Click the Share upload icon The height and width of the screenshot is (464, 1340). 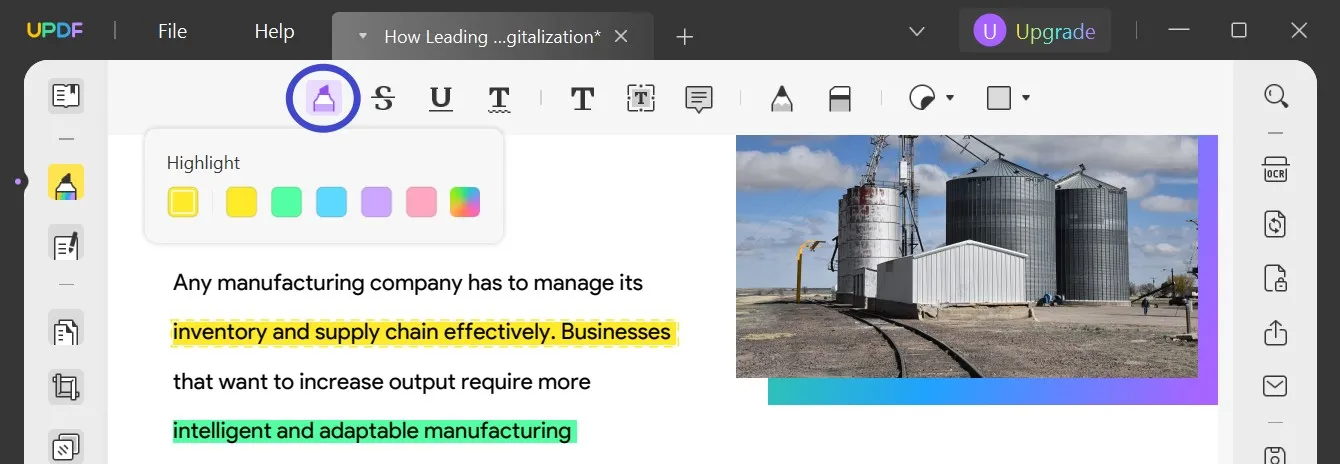[1276, 331]
